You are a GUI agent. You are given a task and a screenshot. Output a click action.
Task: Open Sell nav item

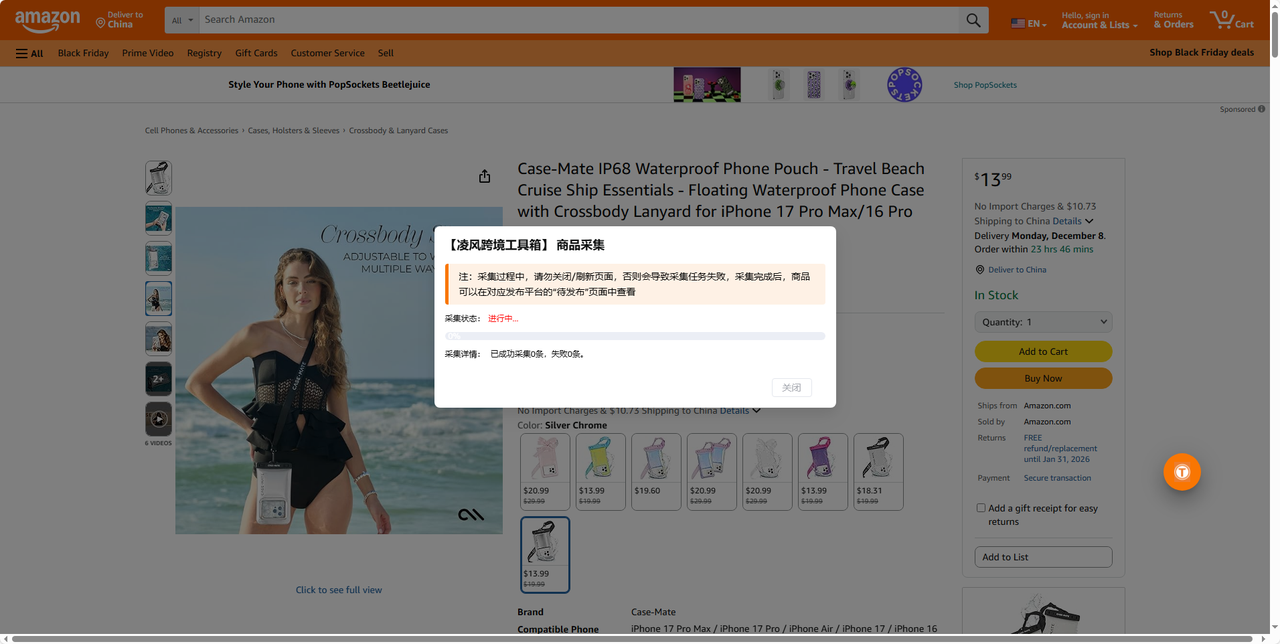tap(386, 53)
